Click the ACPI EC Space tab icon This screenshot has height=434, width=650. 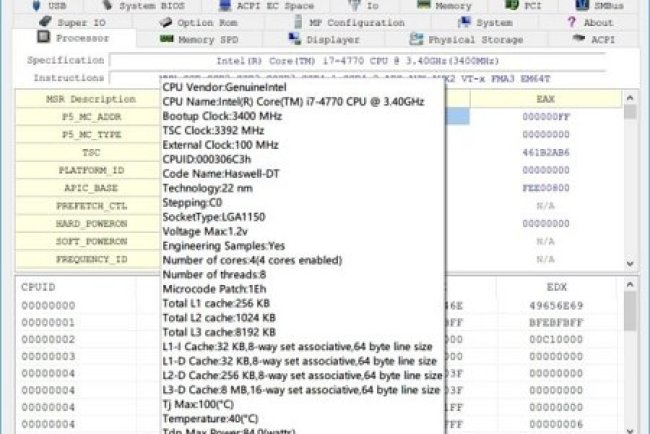tap(223, 5)
